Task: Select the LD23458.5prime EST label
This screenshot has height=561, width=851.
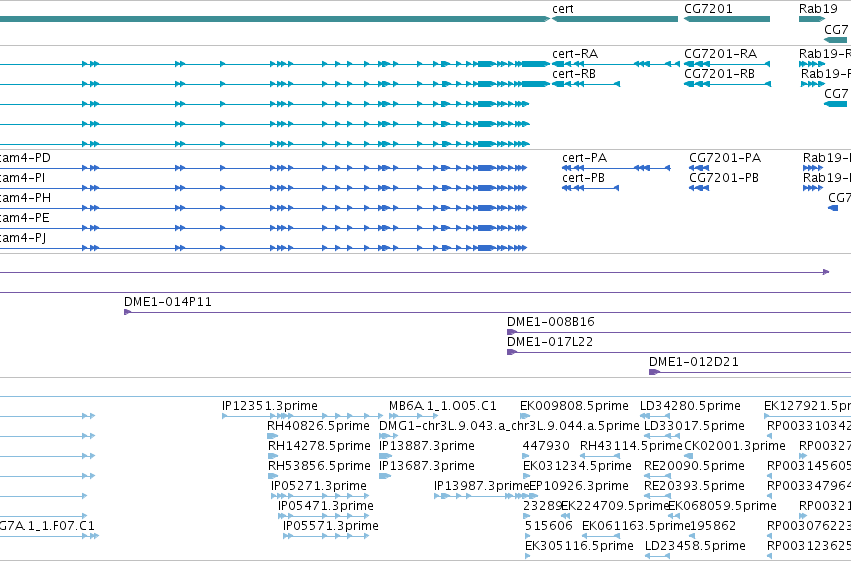Action: [695, 546]
